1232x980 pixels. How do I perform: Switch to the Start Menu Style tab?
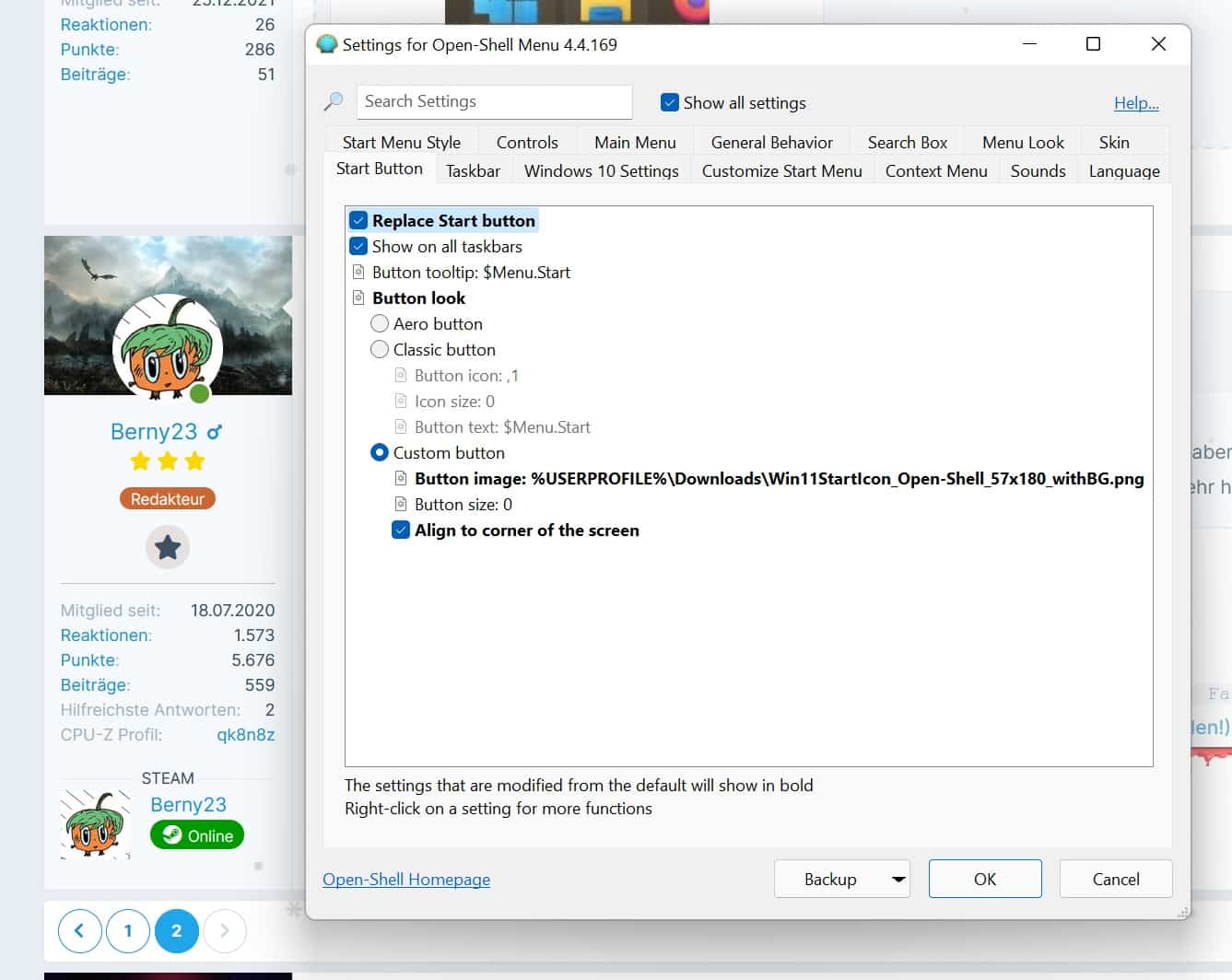[x=402, y=142]
